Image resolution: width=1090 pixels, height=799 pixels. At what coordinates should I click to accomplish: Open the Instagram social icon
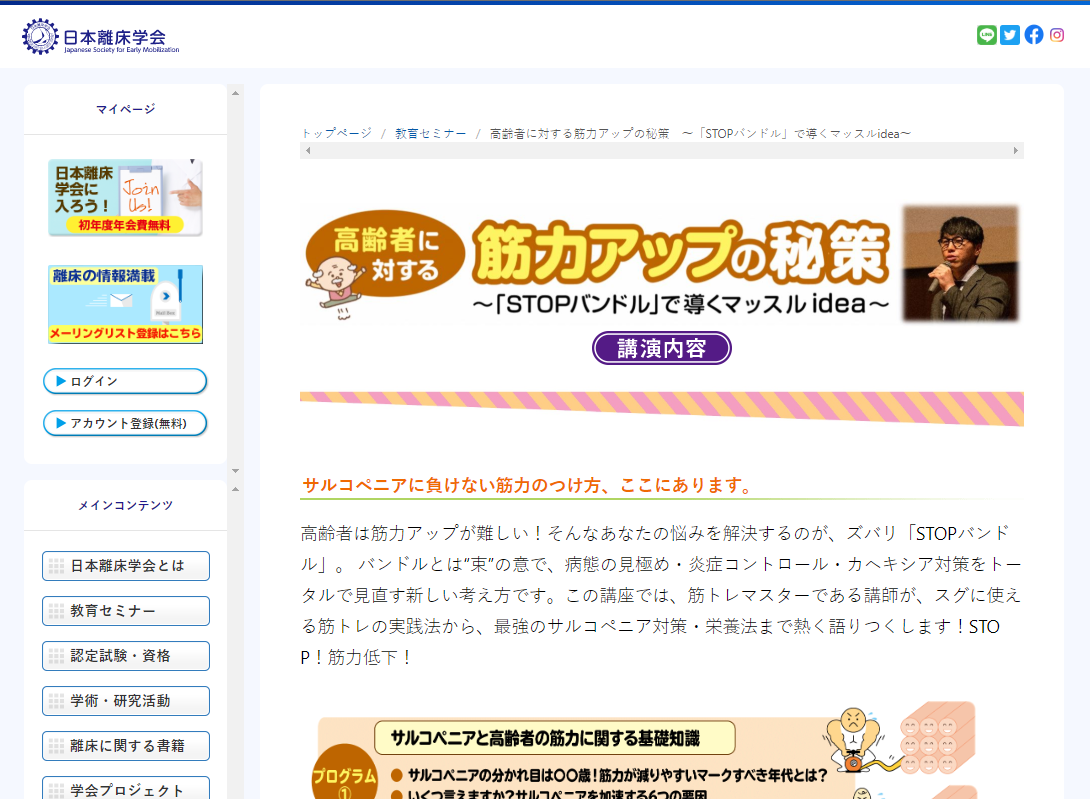coord(1057,35)
